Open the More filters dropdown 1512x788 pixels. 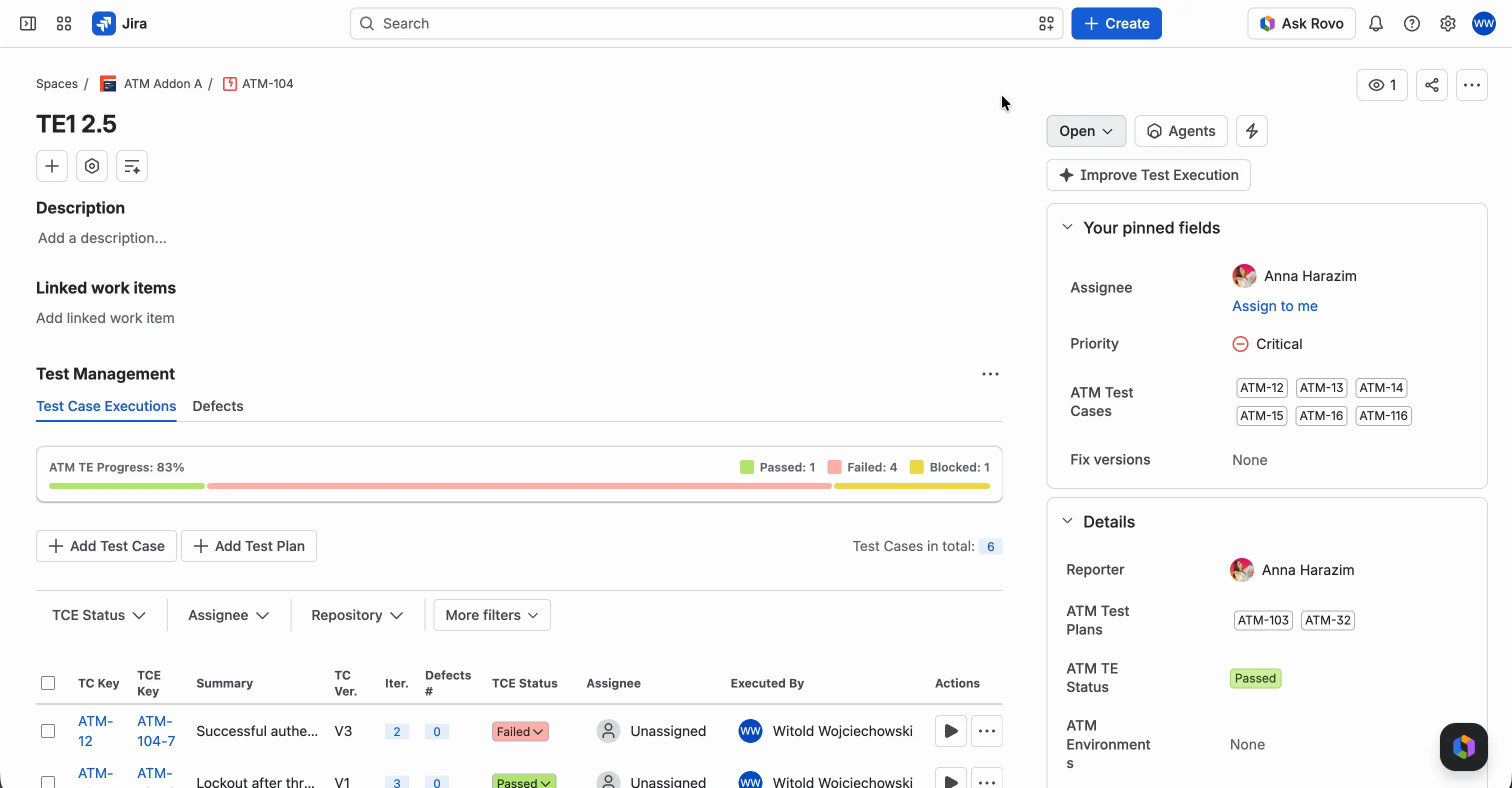(492, 615)
